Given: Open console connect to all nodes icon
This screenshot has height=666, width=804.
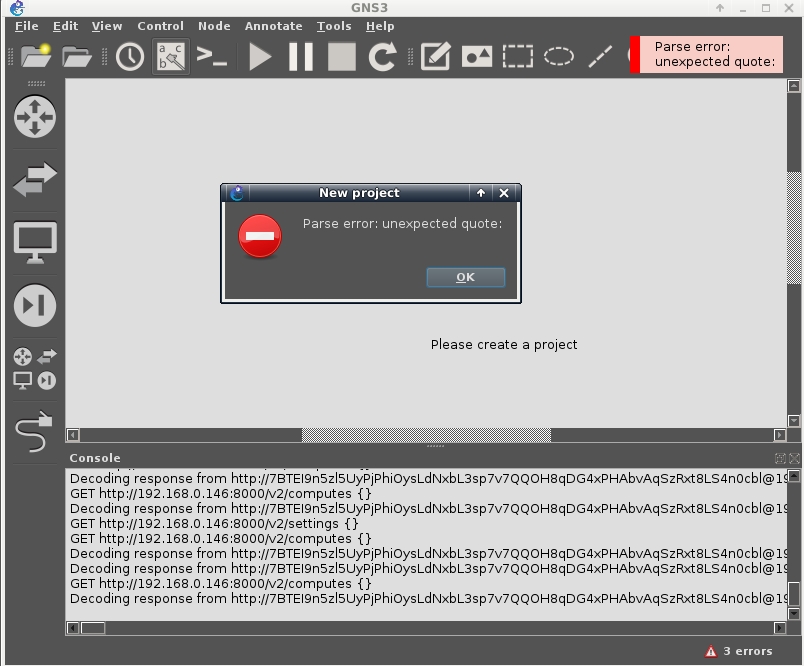Looking at the screenshot, I should pos(212,56).
